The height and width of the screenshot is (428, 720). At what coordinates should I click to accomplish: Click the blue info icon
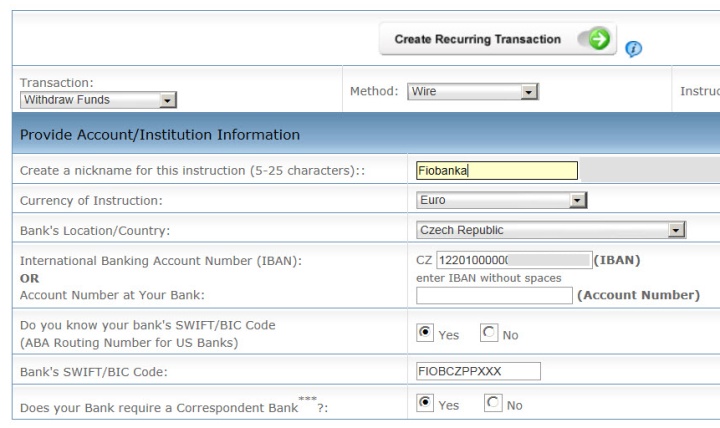(x=633, y=48)
